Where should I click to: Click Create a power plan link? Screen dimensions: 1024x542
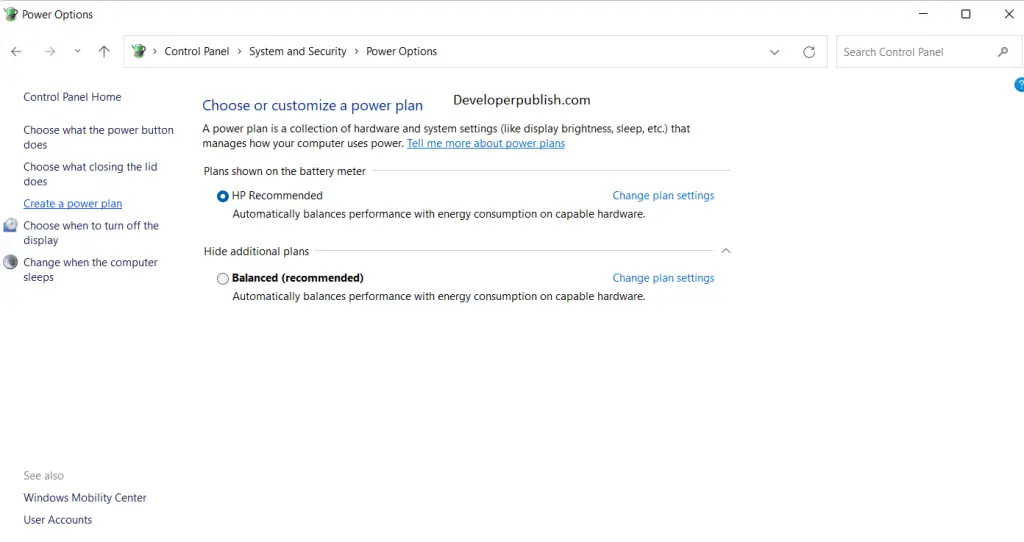pos(72,204)
